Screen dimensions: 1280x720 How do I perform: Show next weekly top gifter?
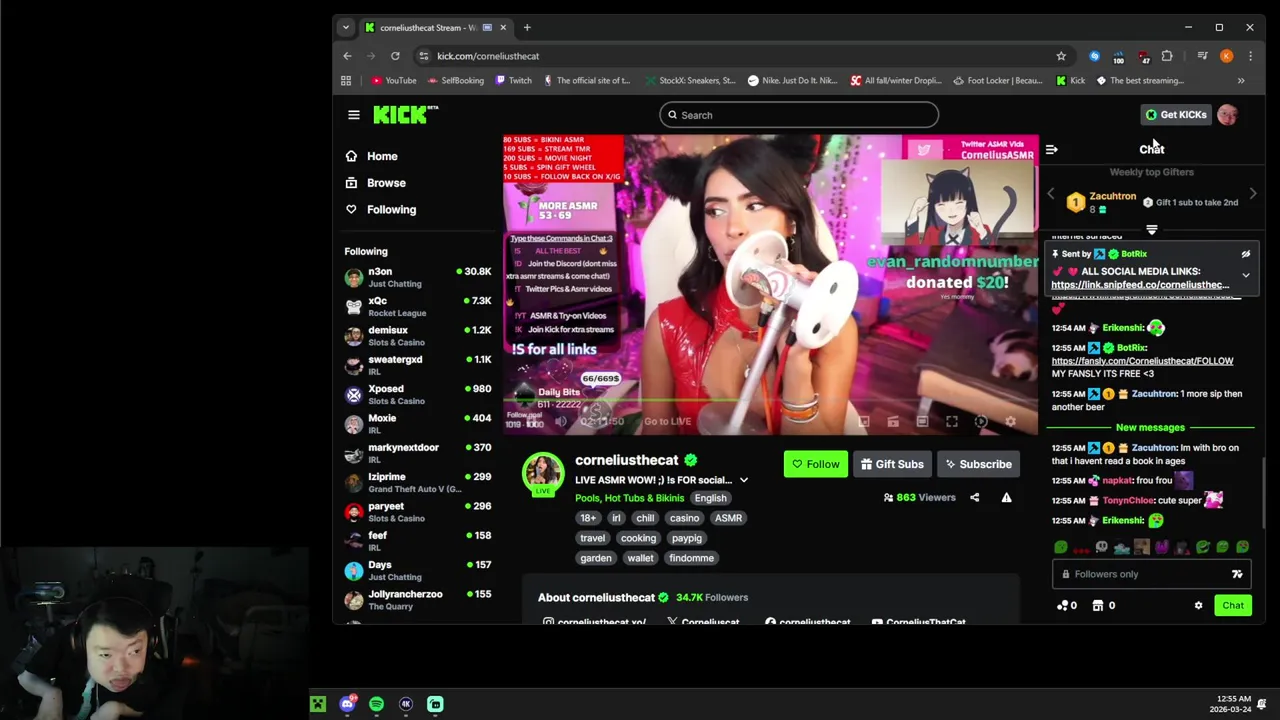(x=1253, y=194)
